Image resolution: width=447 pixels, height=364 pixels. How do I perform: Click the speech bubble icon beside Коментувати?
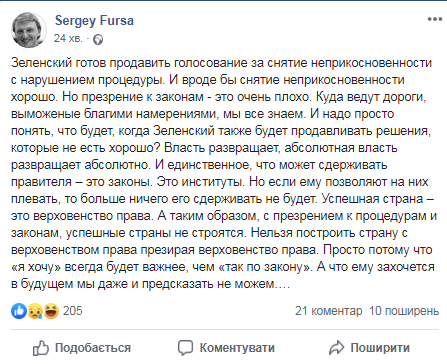coord(185,348)
